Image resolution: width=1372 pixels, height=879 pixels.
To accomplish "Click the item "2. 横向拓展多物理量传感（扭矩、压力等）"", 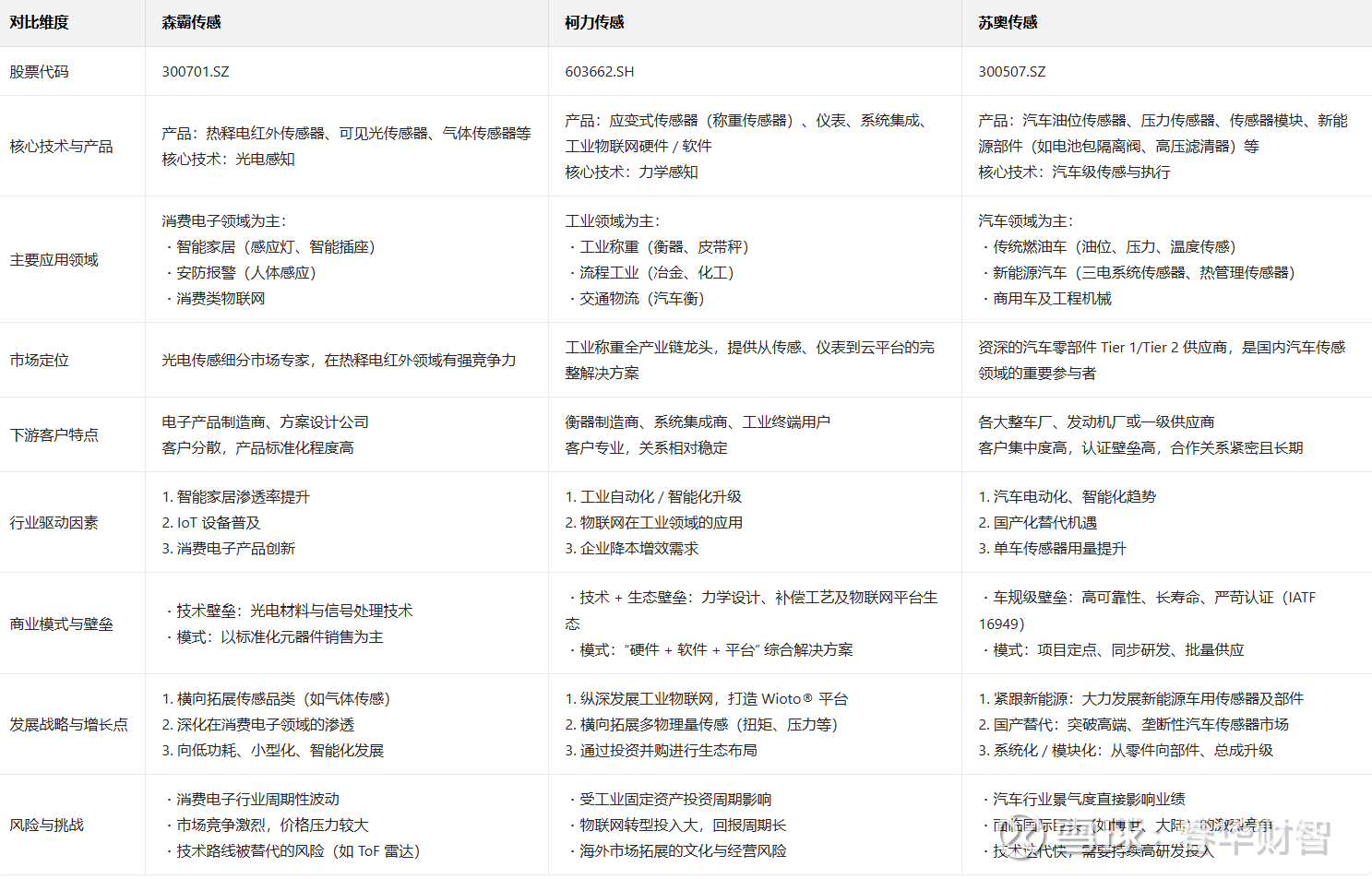I will (702, 725).
